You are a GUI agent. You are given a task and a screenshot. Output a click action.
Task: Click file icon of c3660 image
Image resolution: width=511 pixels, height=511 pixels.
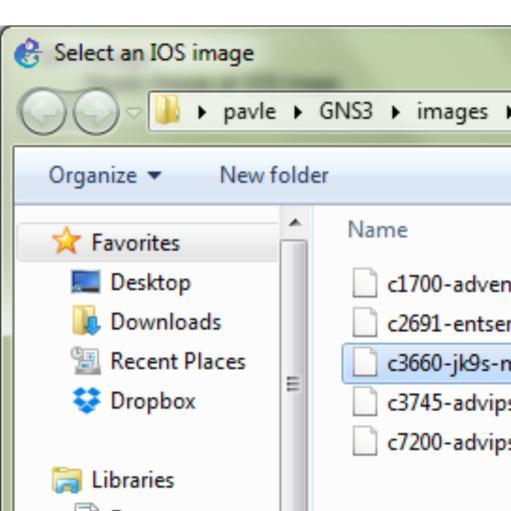(365, 362)
